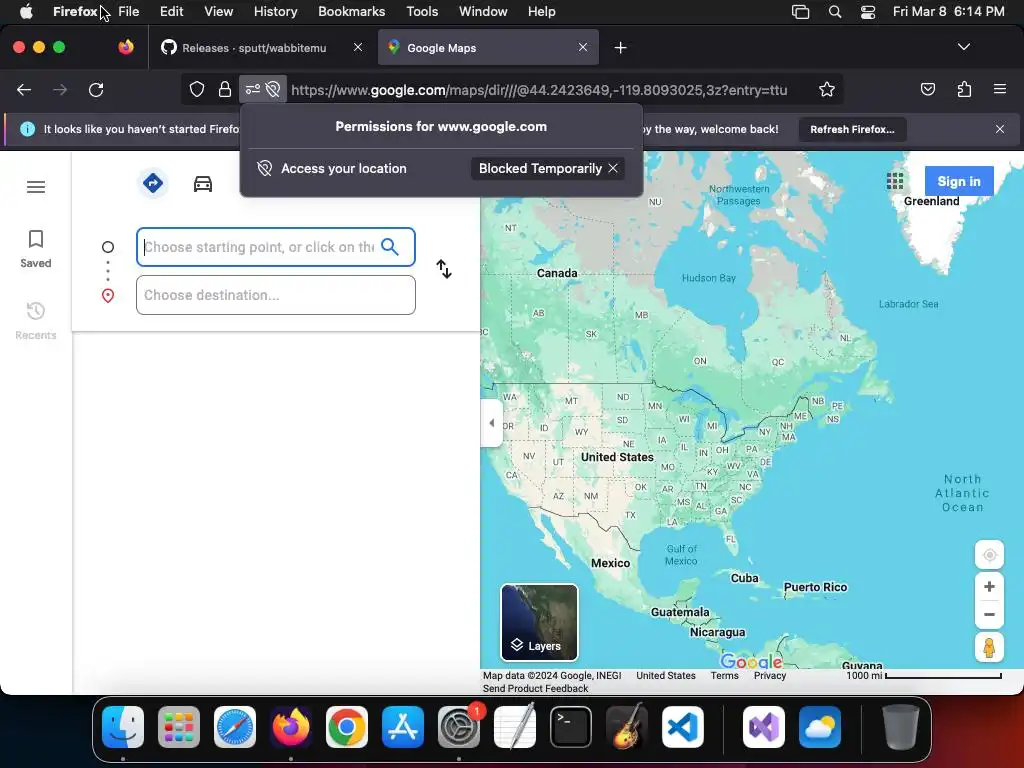Click the Choose destination input field
This screenshot has width=1024, height=768.
[x=276, y=295]
